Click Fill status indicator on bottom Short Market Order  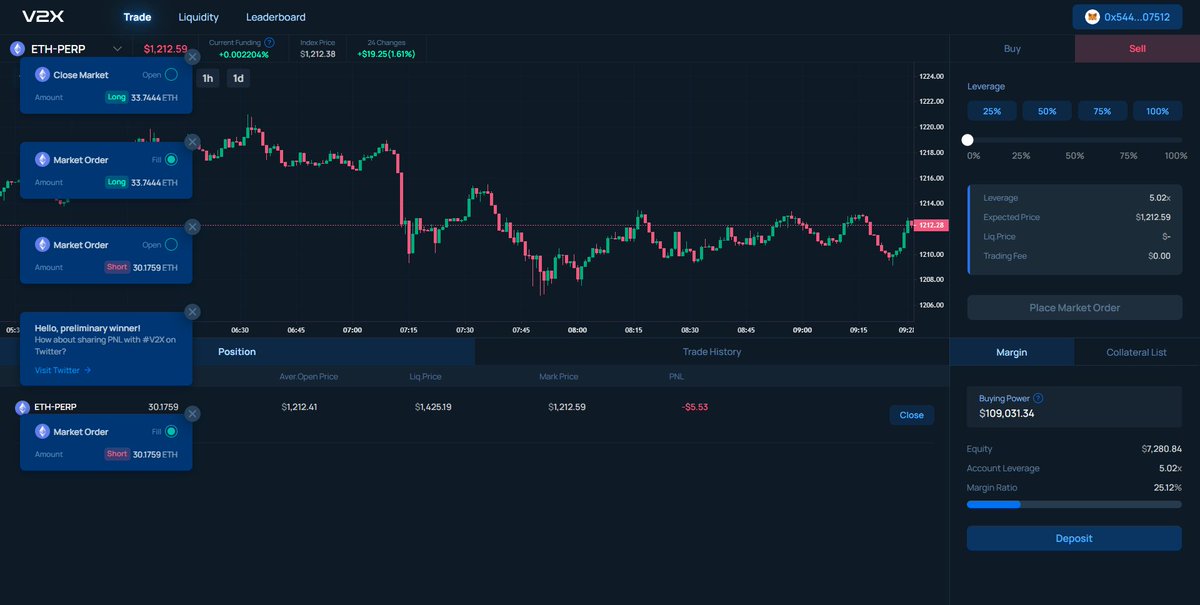(x=171, y=431)
